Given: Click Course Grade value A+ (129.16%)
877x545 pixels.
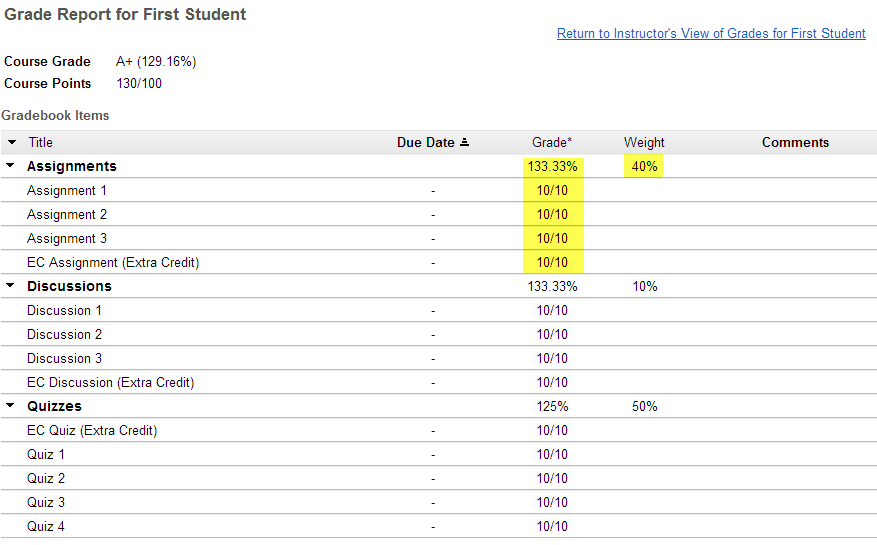Looking at the screenshot, I should pos(156,62).
